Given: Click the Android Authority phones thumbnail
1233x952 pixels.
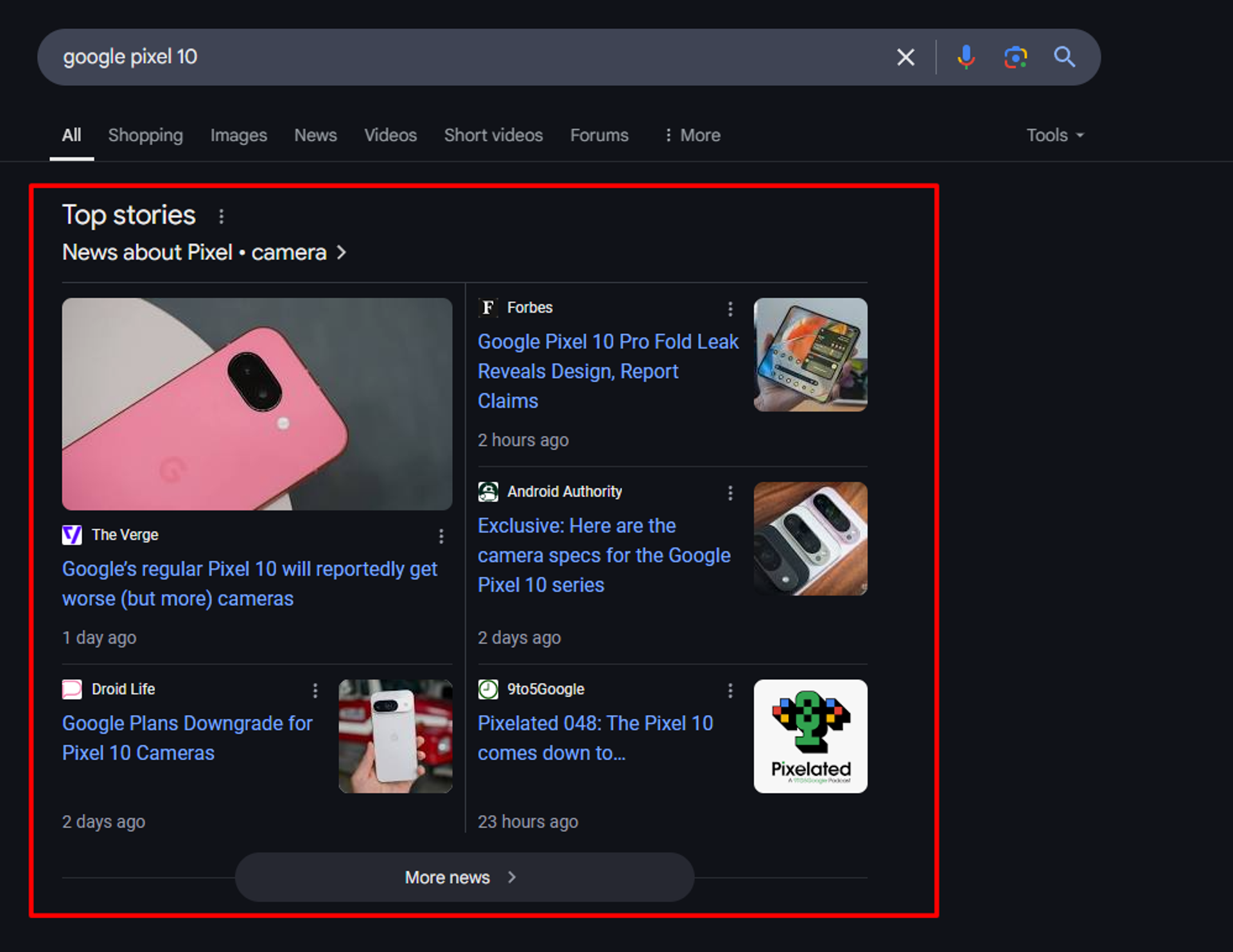Looking at the screenshot, I should point(810,539).
